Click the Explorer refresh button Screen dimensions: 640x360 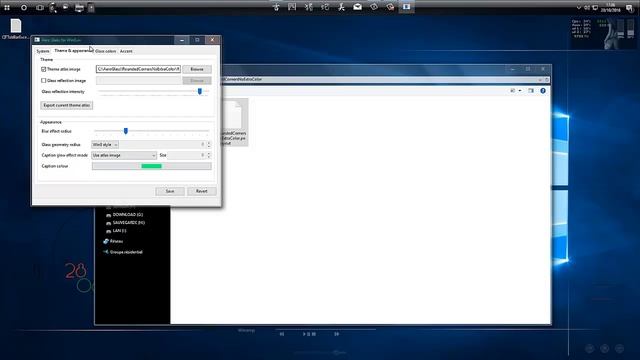547,80
